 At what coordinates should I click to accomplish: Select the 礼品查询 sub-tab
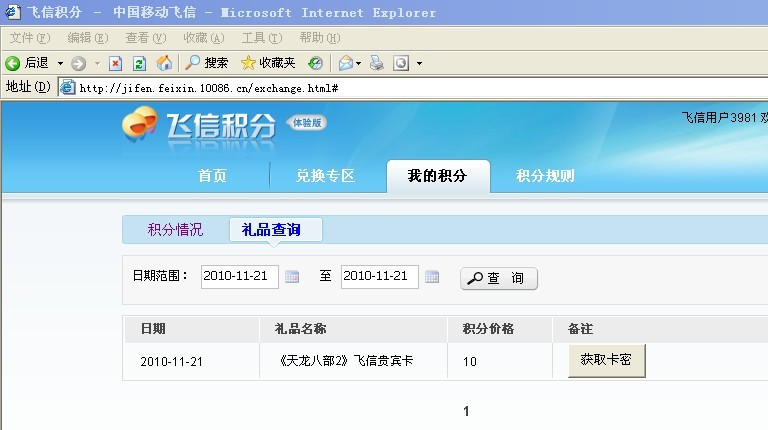pyautogui.click(x=276, y=229)
